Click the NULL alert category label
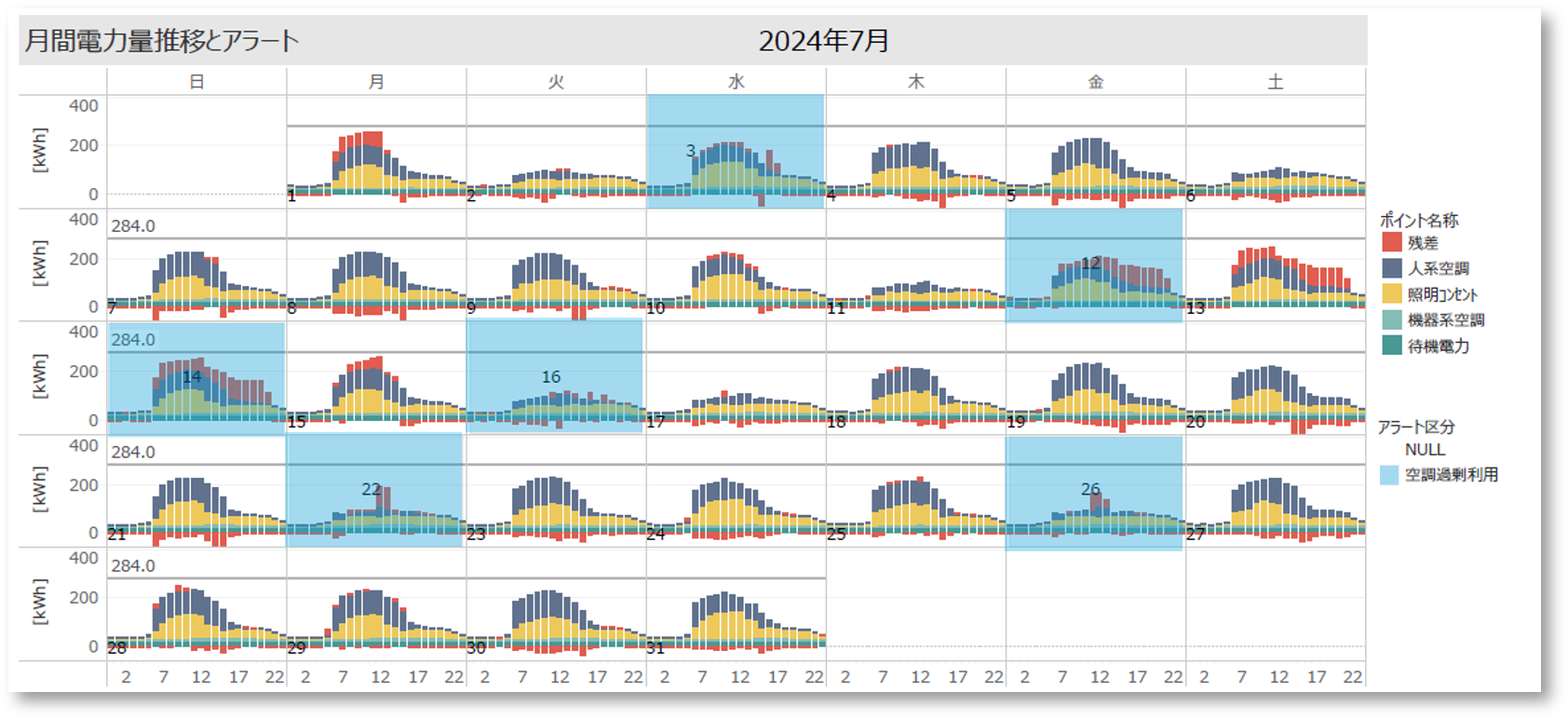 (x=1425, y=450)
